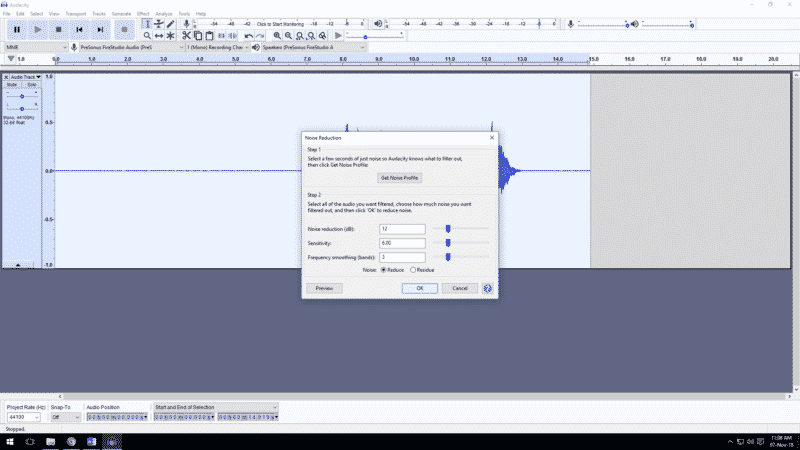The height and width of the screenshot is (450, 800).
Task: Select the Residue radio option
Action: coord(412,270)
